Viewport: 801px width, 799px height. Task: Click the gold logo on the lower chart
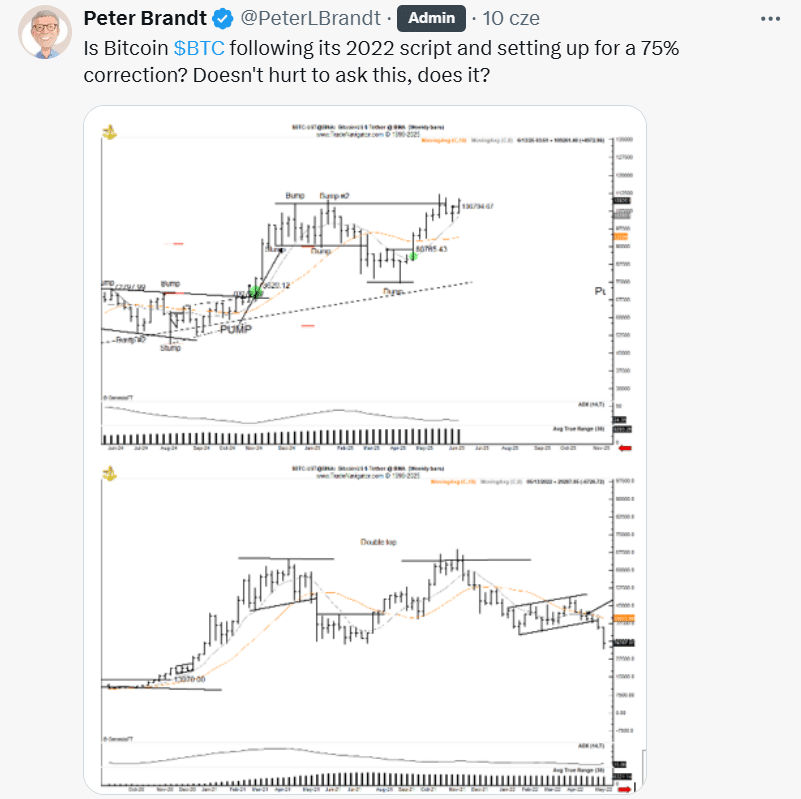click(110, 474)
